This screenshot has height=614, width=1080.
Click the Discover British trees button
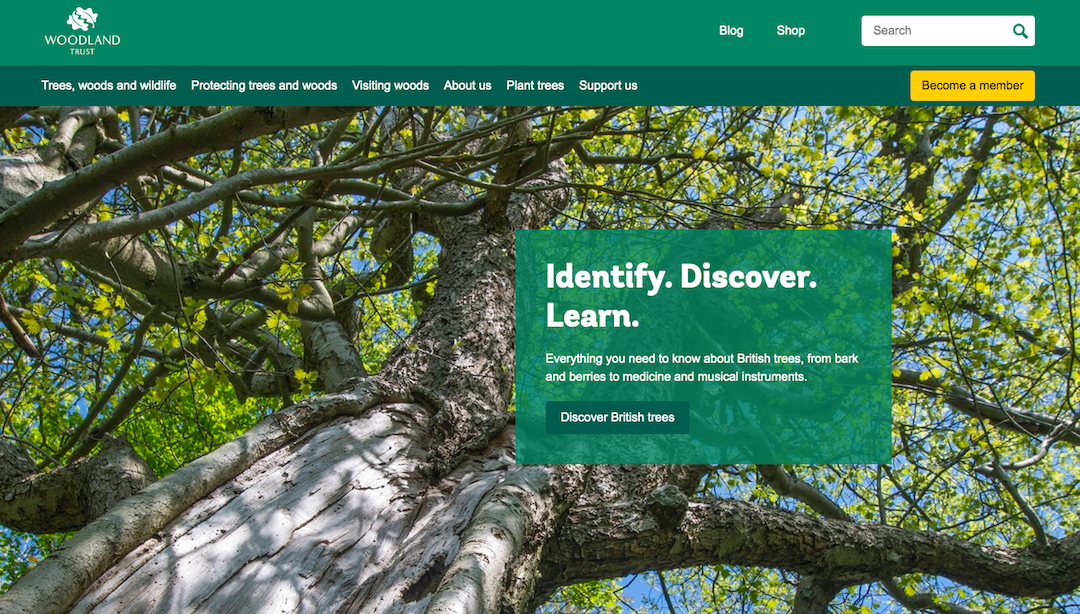[x=617, y=417]
